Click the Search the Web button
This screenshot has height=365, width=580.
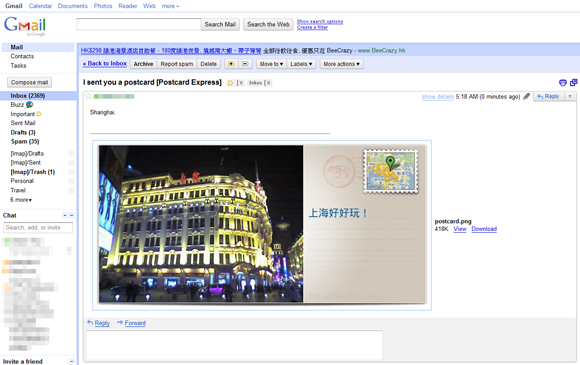tap(268, 24)
